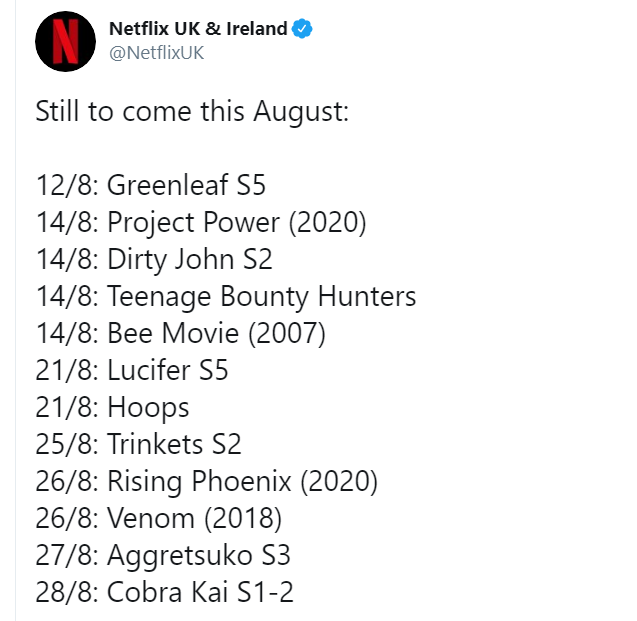Click the 12/8 date before Greenleaf
The height and width of the screenshot is (621, 637).
(67, 185)
